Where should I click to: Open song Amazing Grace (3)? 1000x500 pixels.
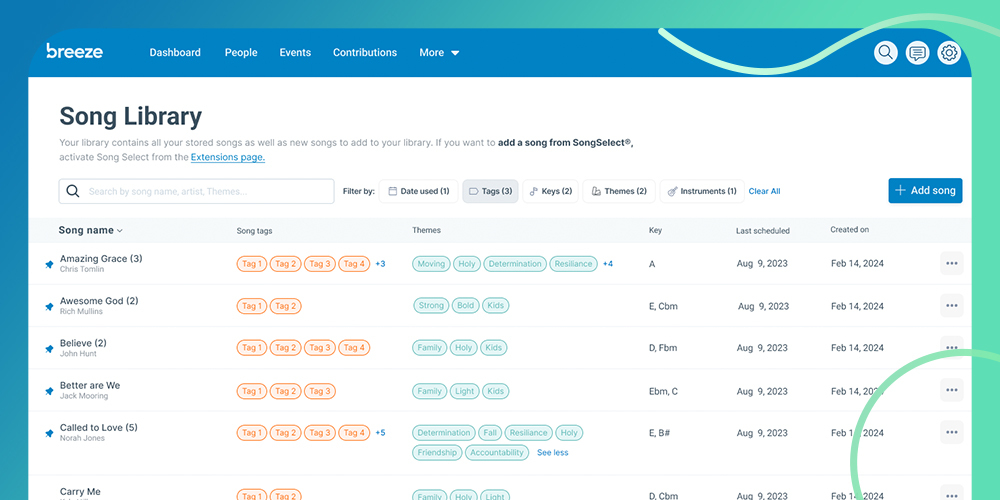coord(101,258)
